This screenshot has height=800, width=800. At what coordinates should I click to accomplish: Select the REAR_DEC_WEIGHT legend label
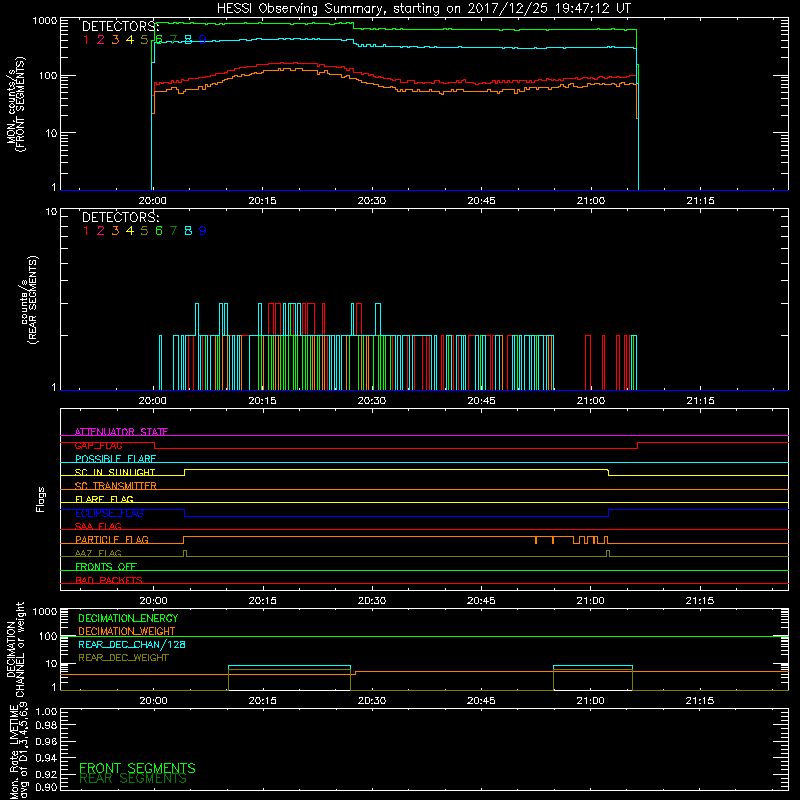point(123,658)
